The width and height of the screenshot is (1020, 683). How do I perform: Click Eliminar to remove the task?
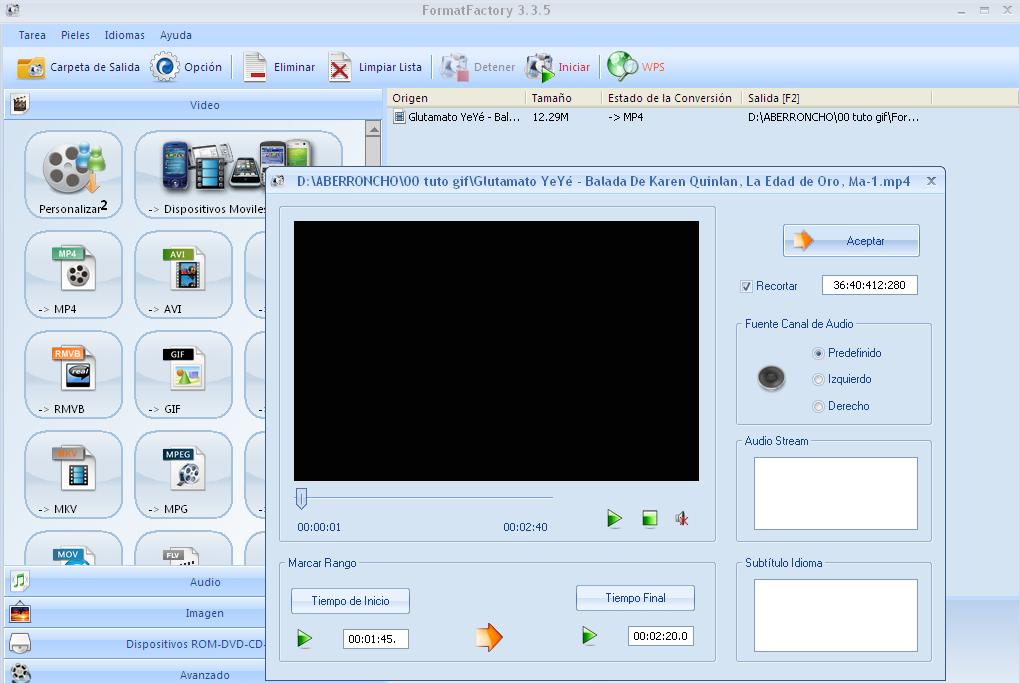tap(279, 67)
